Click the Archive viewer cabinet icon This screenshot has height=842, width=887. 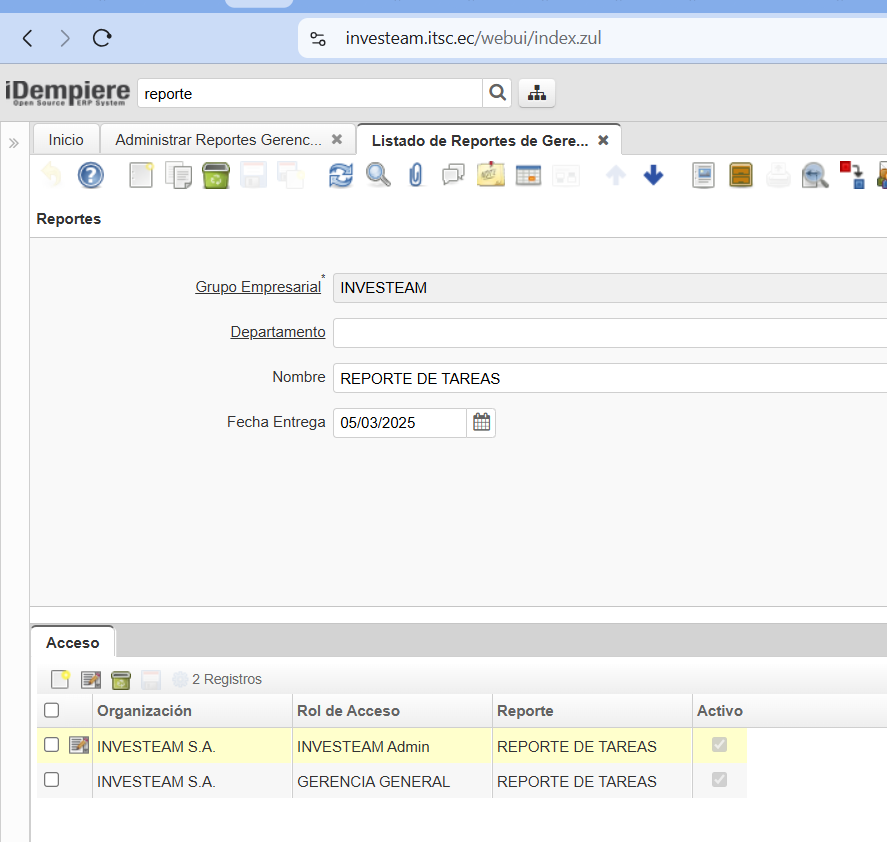pos(741,176)
